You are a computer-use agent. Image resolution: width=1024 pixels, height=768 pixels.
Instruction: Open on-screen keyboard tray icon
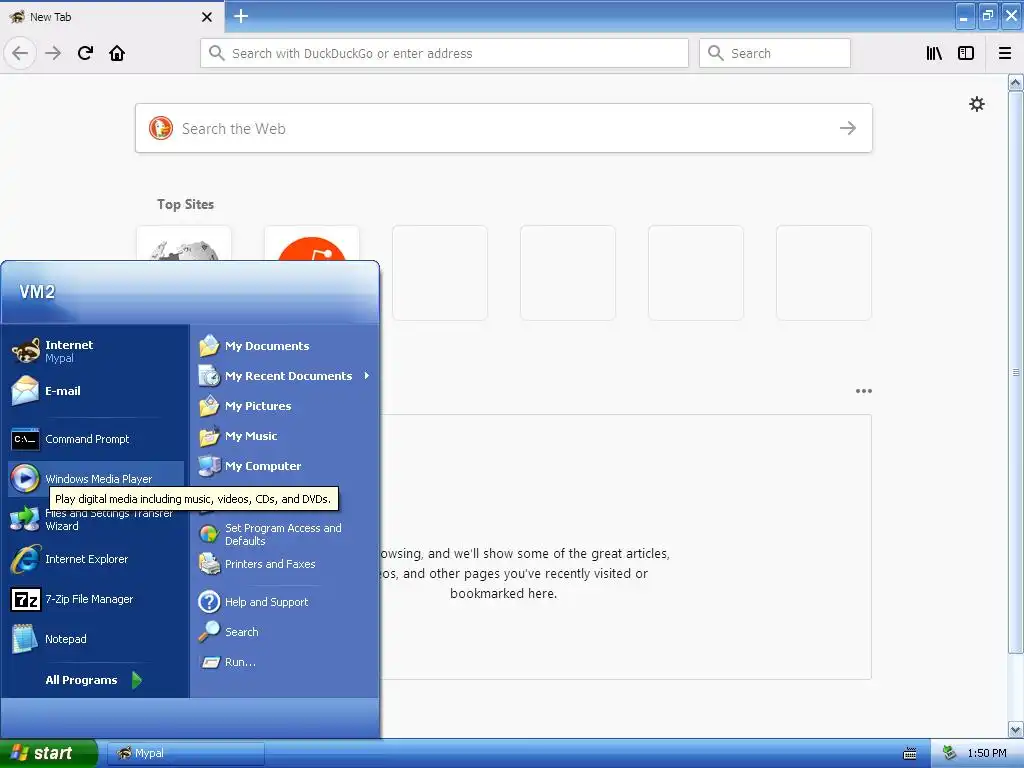point(909,754)
